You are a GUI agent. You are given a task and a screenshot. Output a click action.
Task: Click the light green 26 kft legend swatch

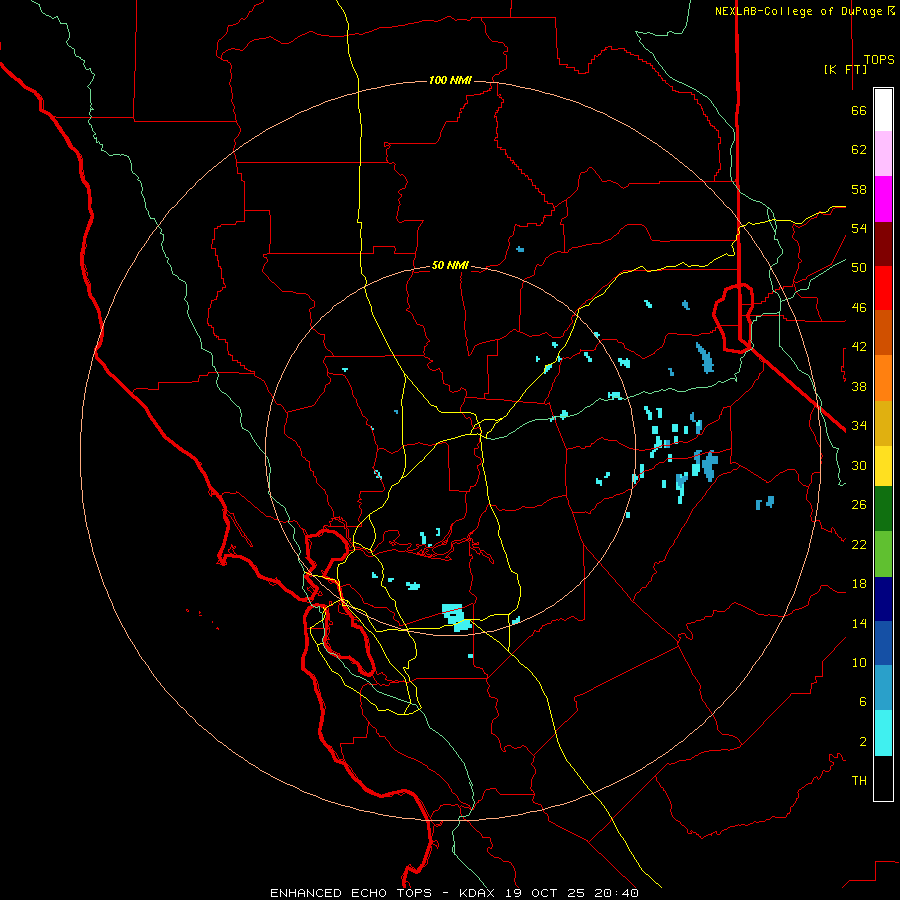click(x=883, y=554)
